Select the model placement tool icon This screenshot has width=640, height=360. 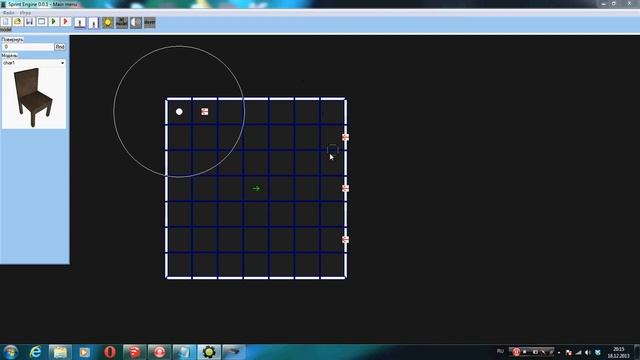pyautogui.click(x=122, y=22)
